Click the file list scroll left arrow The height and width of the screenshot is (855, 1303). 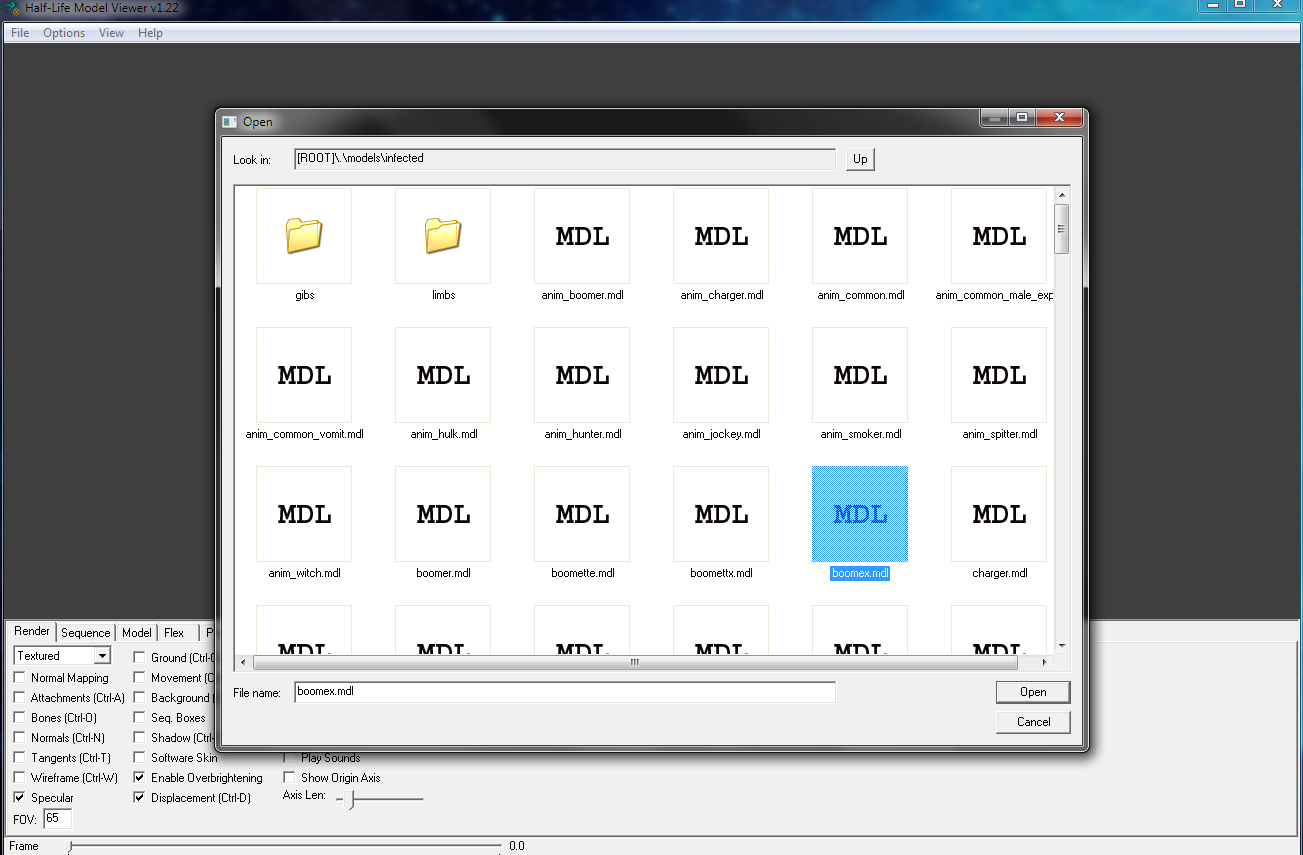coord(242,662)
